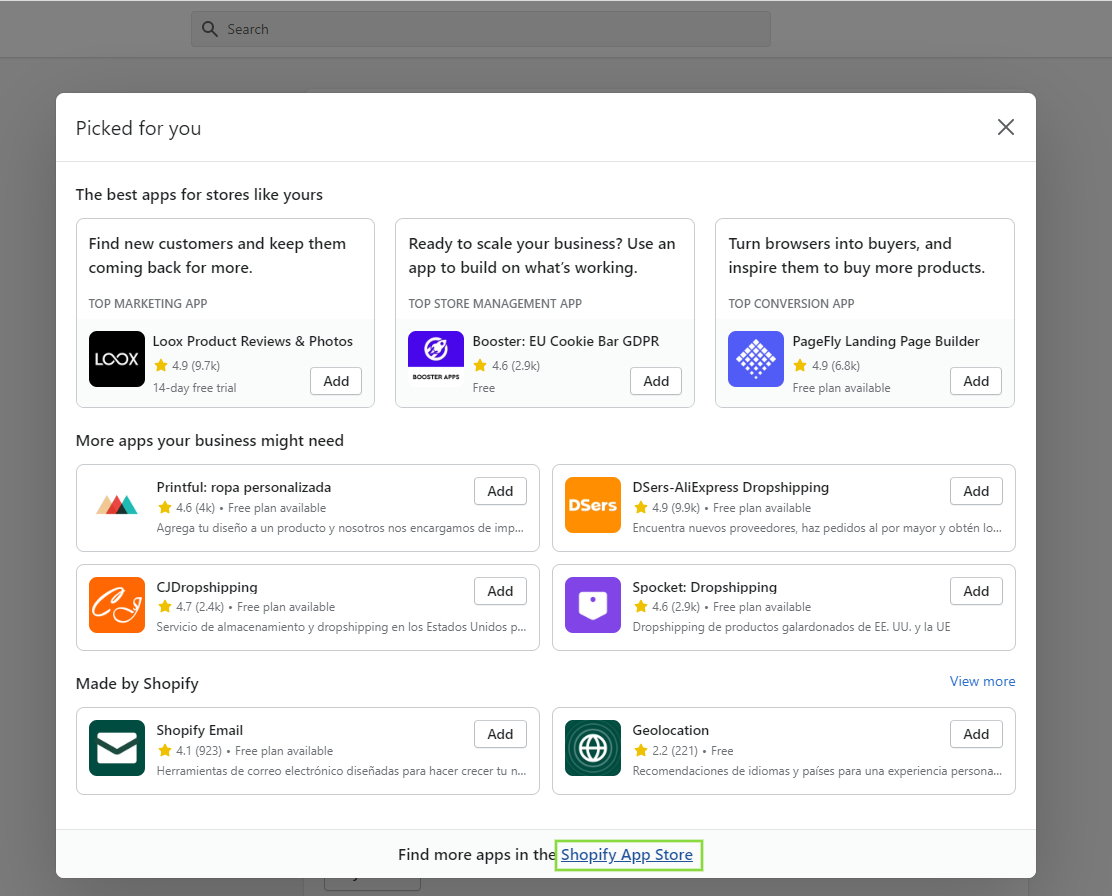
Task: Open Loox Product Reviews & Photos title
Action: click(x=252, y=341)
